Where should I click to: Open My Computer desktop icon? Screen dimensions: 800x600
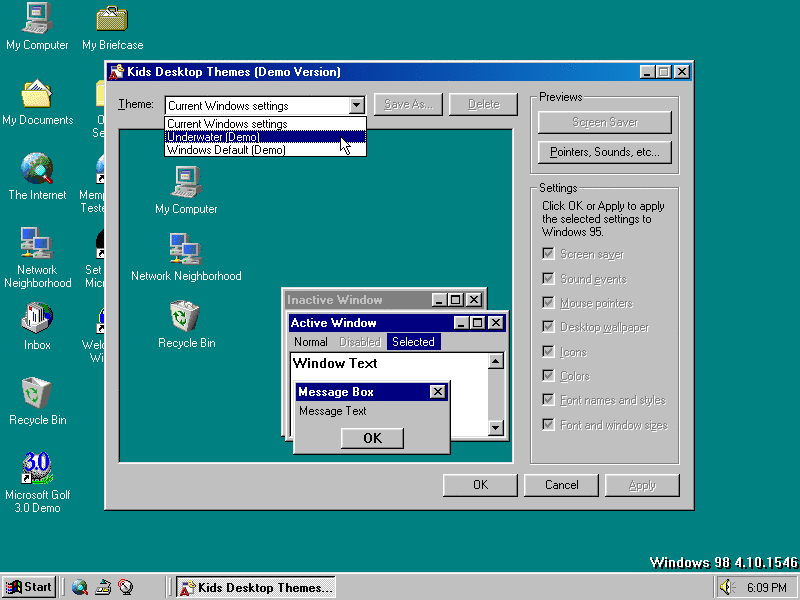[37, 18]
